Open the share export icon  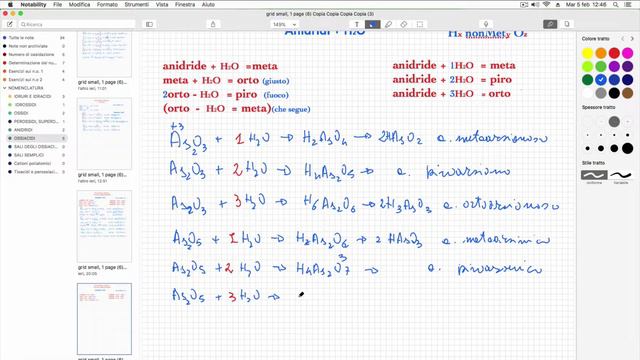pos(213,24)
